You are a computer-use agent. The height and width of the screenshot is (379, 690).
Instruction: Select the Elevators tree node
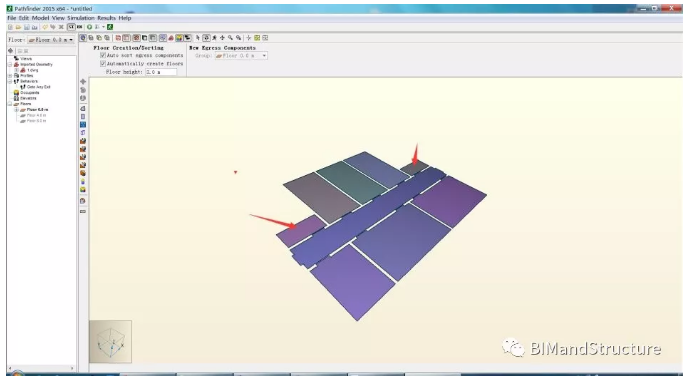click(x=28, y=98)
